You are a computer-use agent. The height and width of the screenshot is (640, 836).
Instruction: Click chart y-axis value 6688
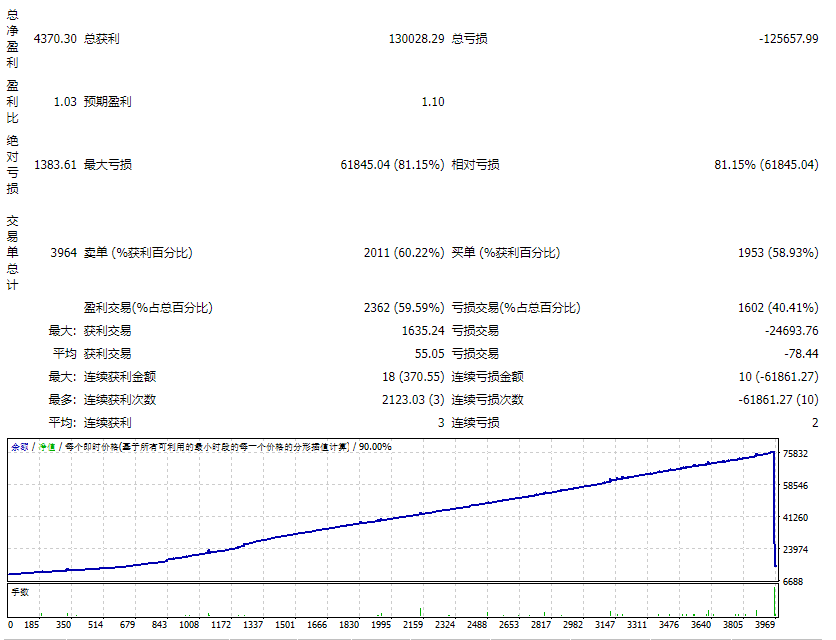[793, 581]
